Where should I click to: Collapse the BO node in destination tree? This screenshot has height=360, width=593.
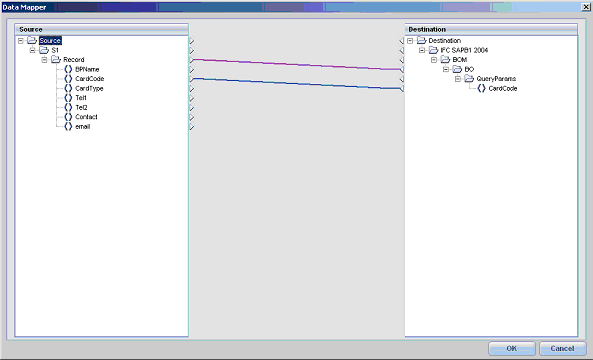pyautogui.click(x=446, y=69)
